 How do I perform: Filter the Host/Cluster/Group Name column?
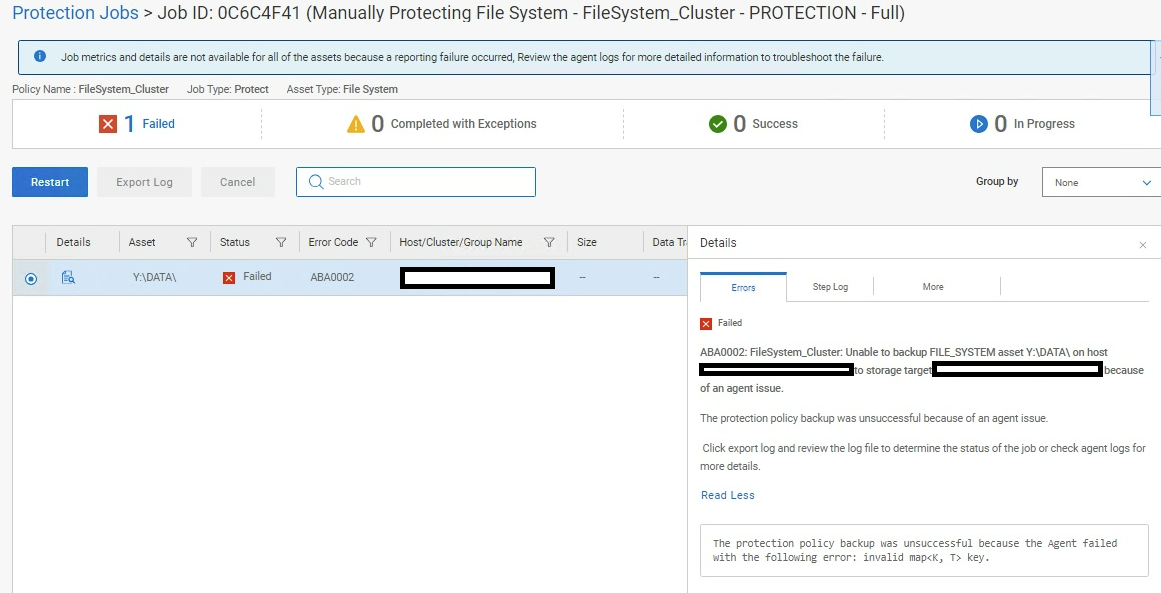(x=549, y=242)
